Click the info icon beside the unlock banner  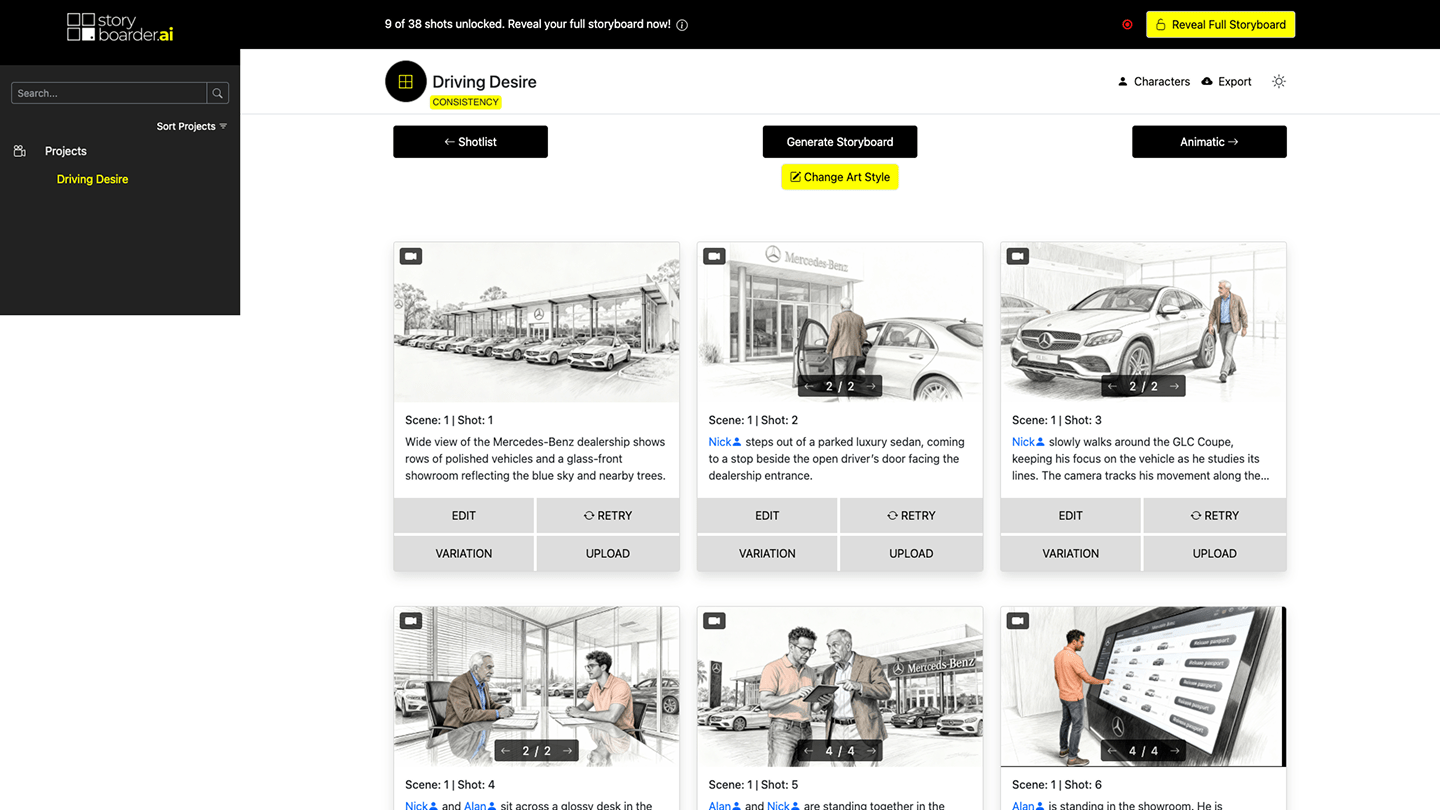point(681,24)
